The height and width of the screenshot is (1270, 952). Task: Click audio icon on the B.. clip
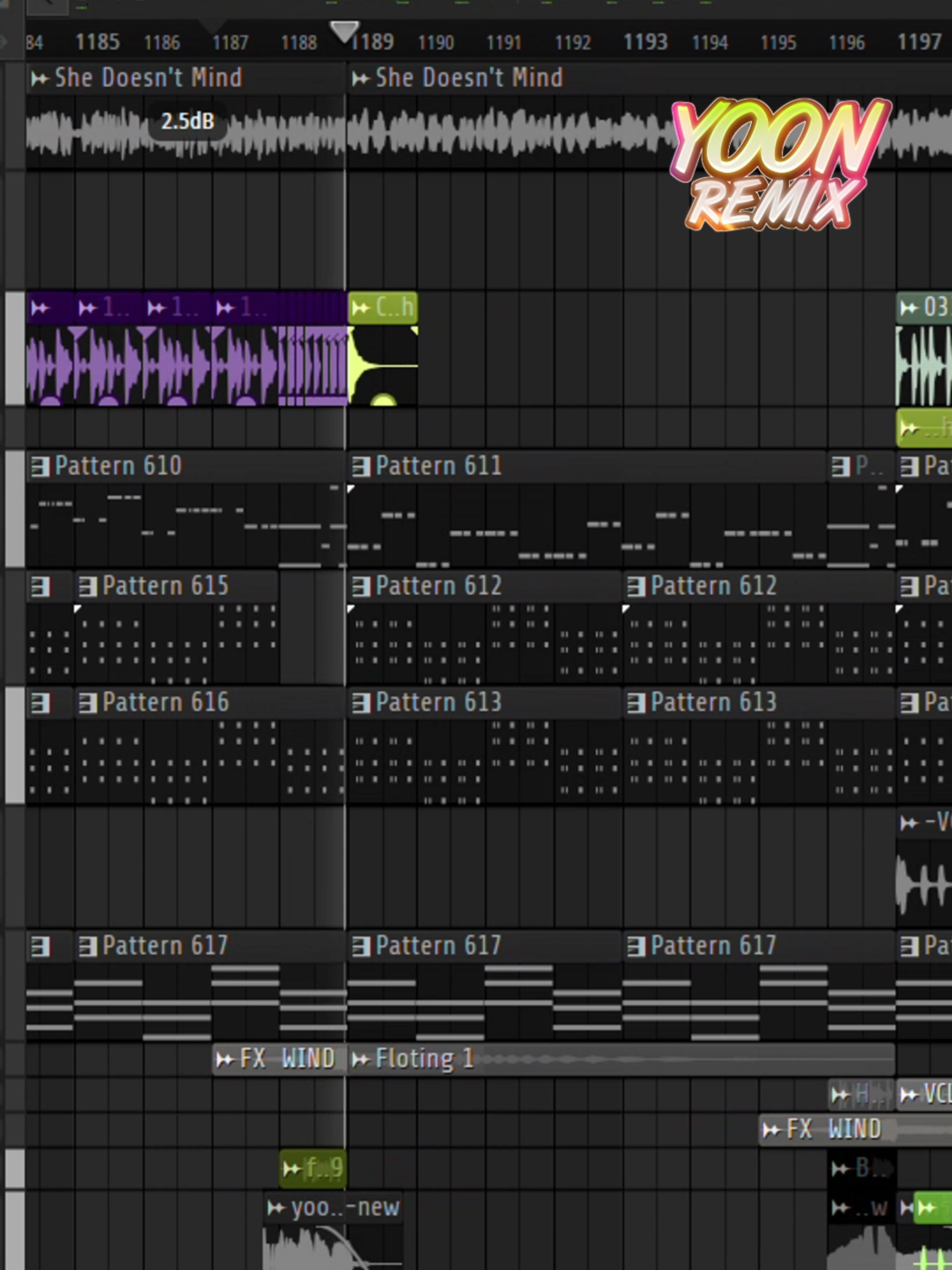tap(841, 1168)
